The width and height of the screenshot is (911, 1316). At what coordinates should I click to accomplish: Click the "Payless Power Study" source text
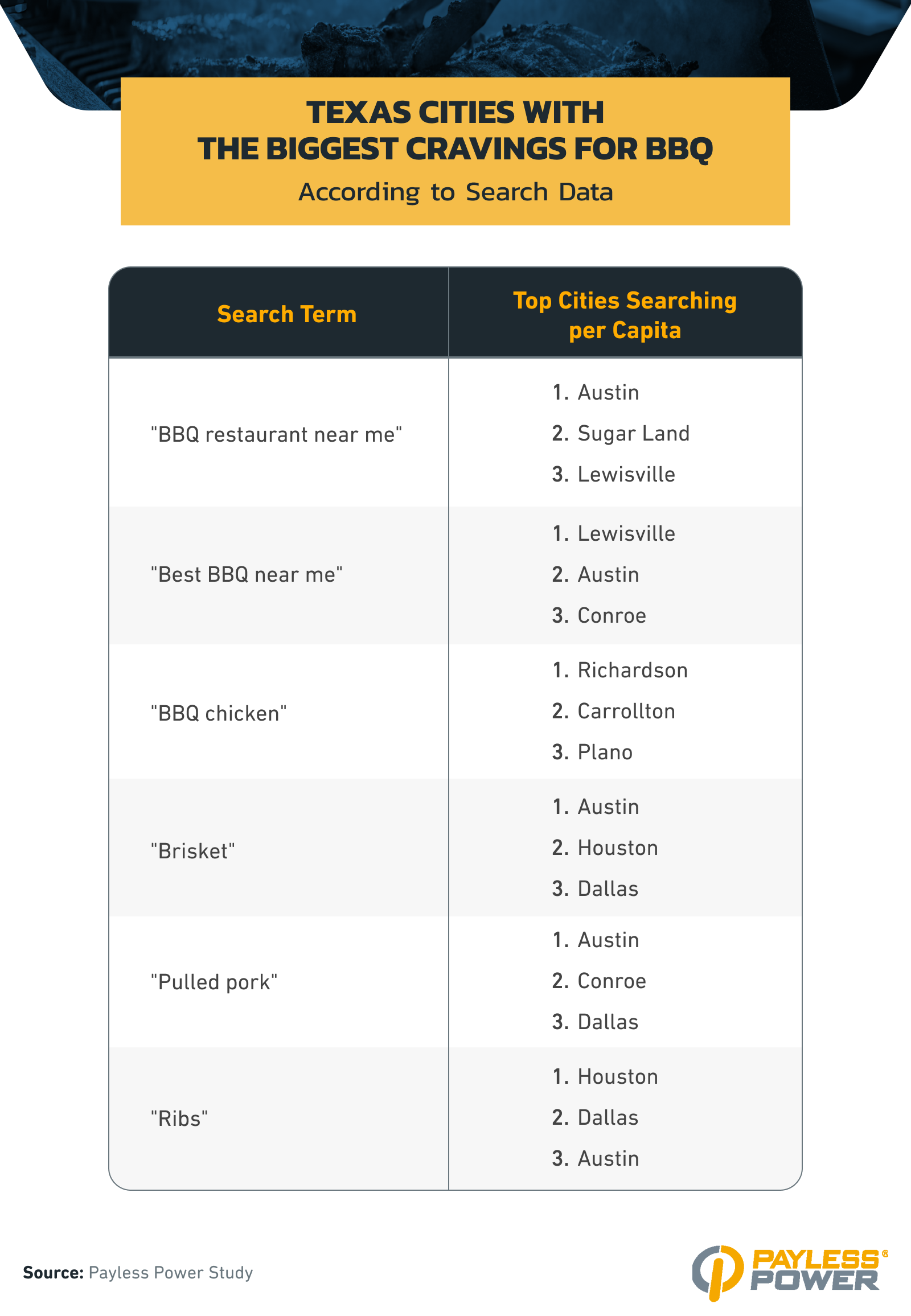click(x=171, y=1273)
